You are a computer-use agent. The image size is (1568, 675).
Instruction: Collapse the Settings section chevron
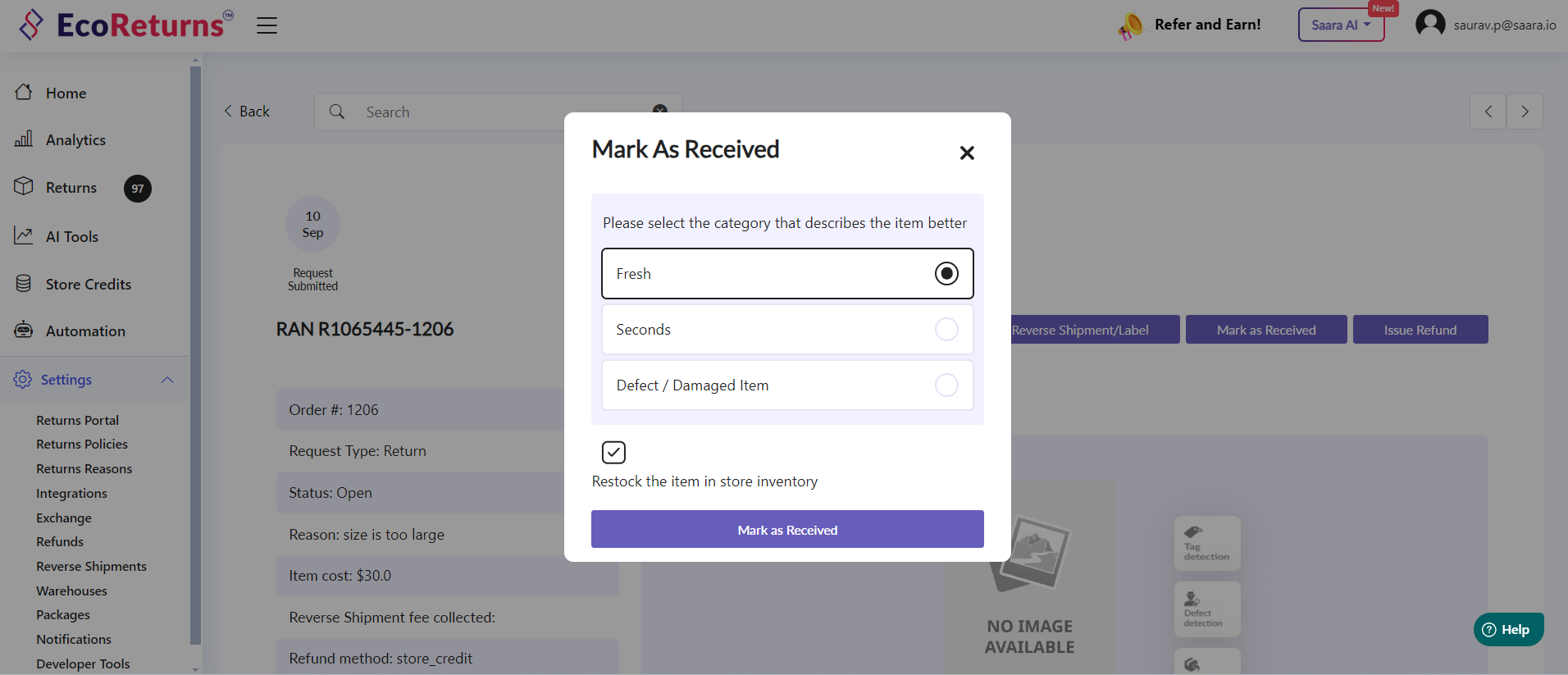[x=167, y=380]
